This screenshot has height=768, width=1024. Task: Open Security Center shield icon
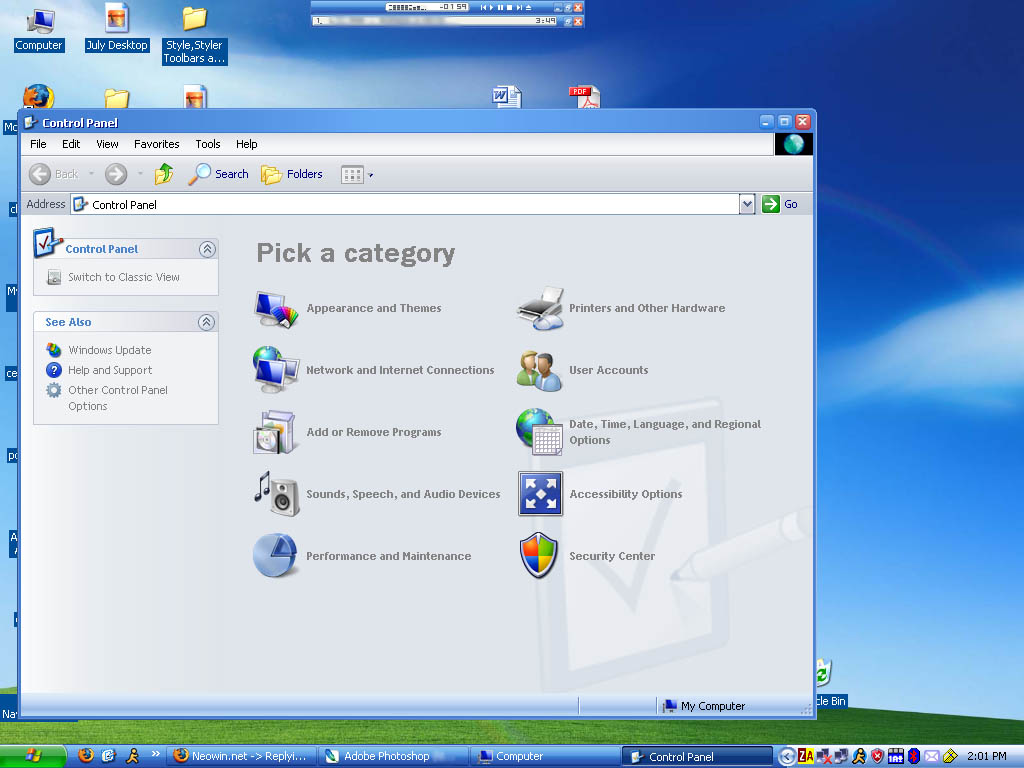[539, 555]
